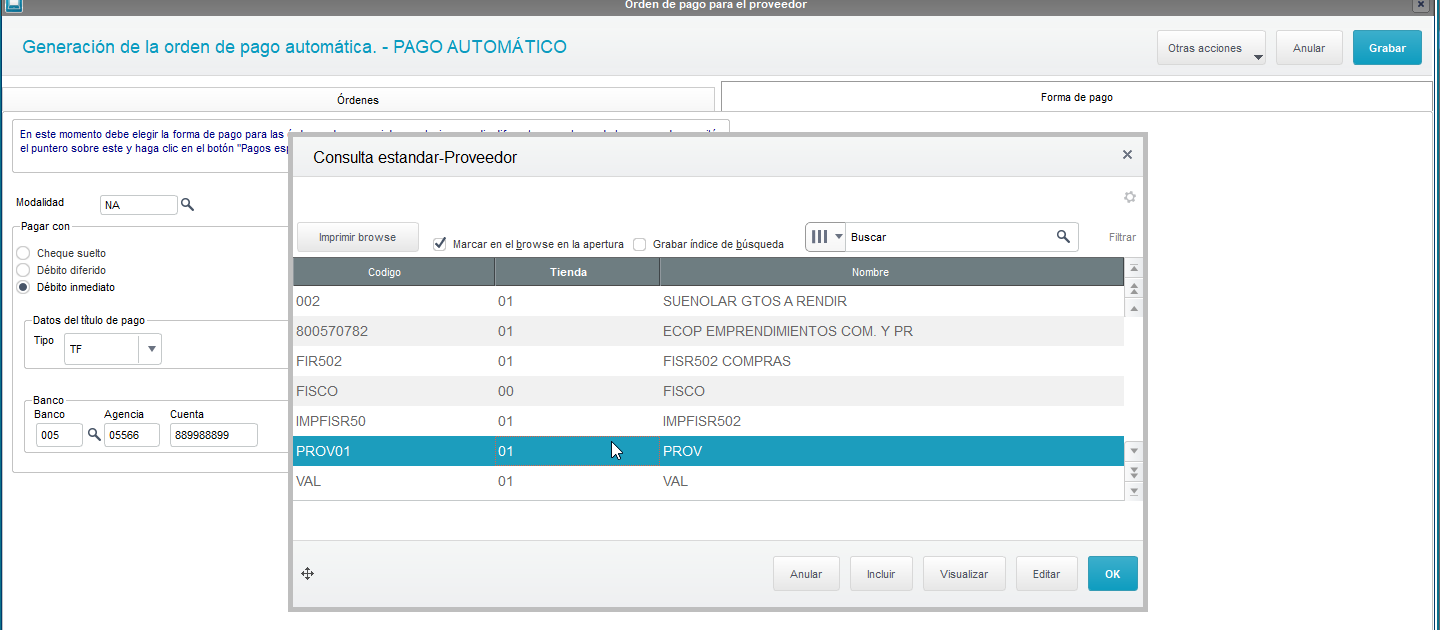The image size is (1440, 630).
Task: Open the Modalidad search magnifier
Action: coord(187,205)
